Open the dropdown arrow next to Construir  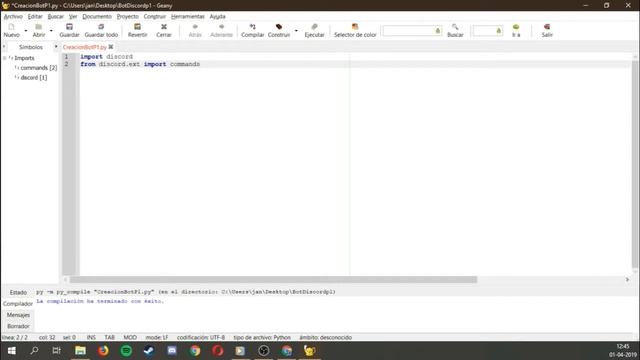point(296,31)
